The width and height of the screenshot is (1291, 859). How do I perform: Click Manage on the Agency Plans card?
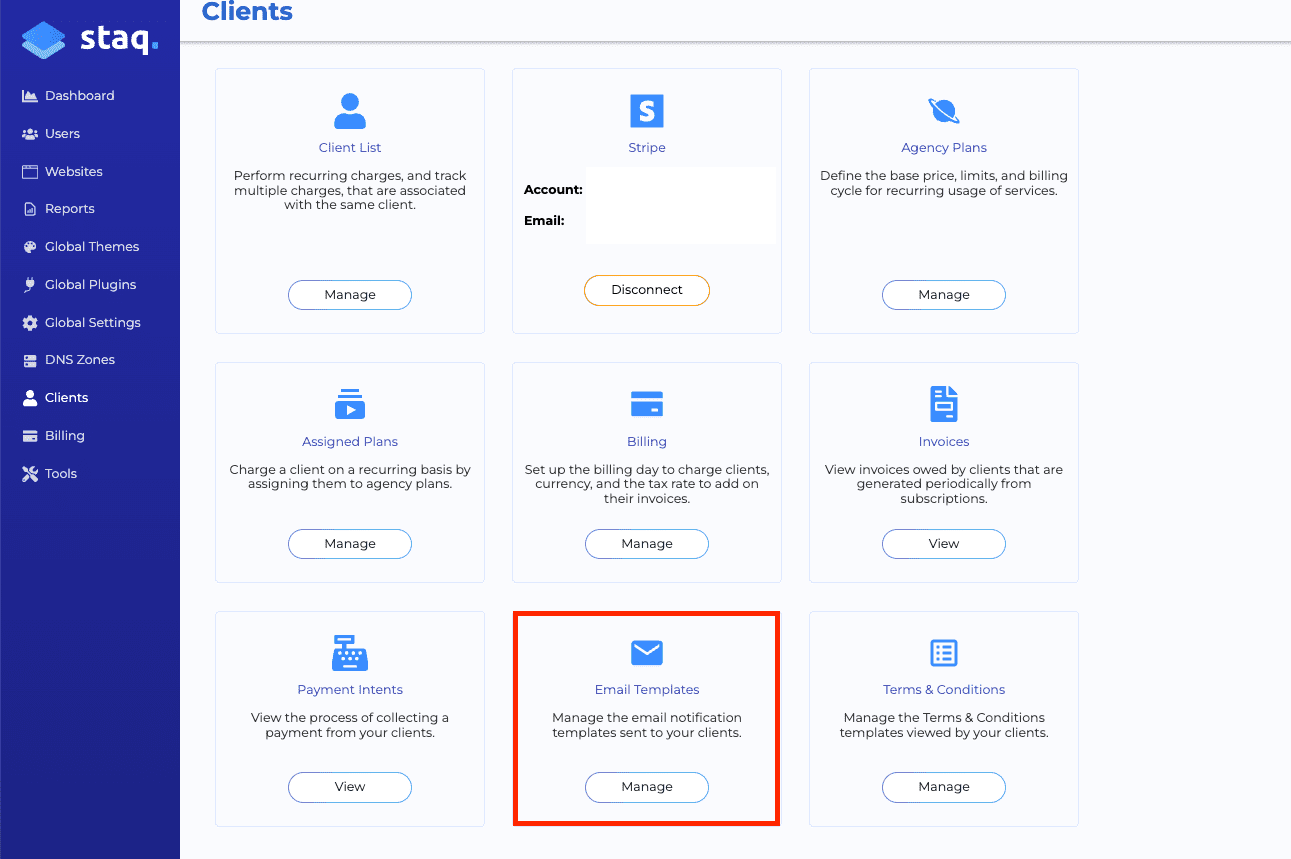943,294
